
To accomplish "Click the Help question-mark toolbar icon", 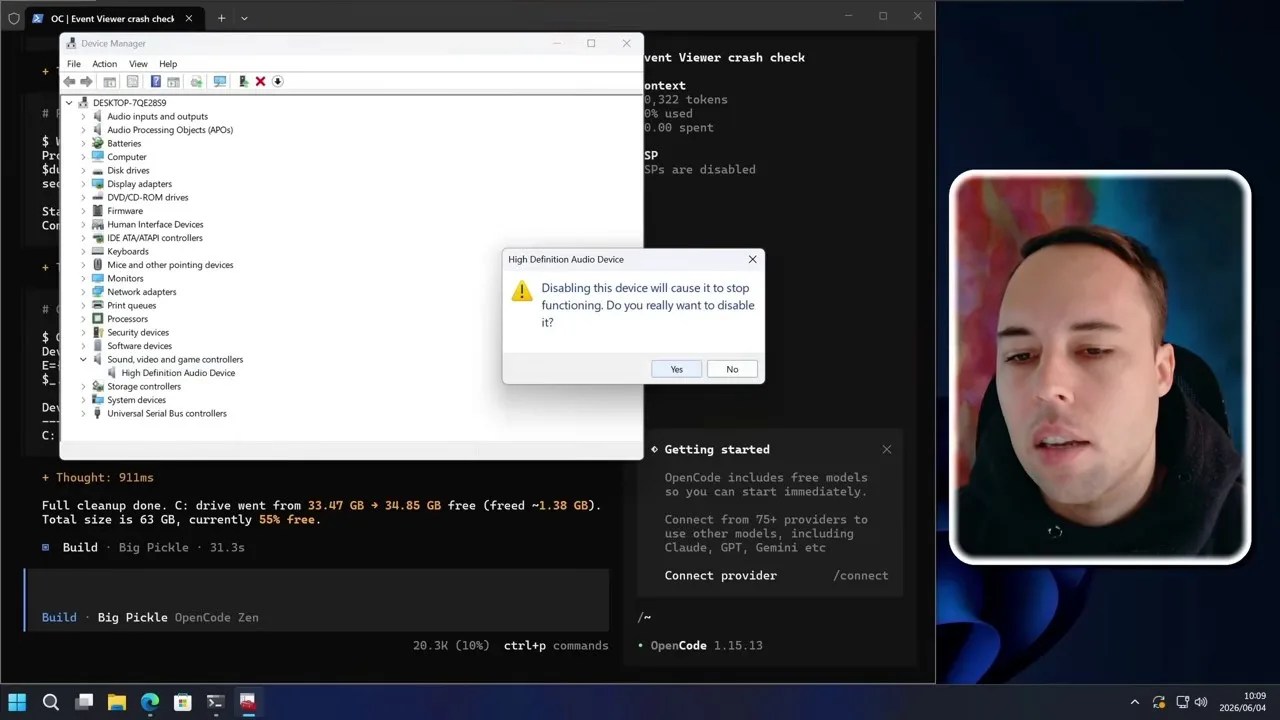I will 155,81.
